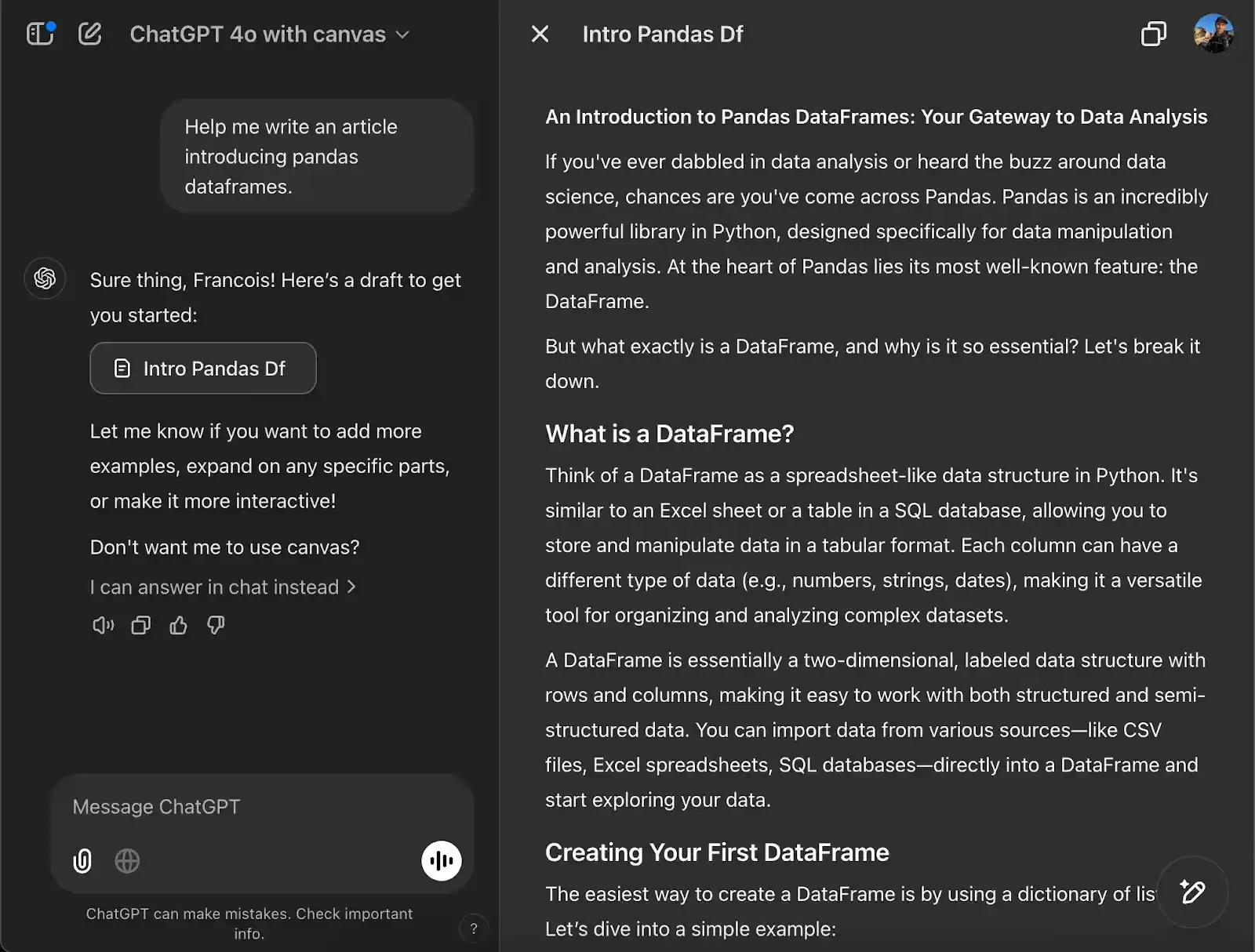
Task: Click the ChatGPT logo next to response
Action: tap(45, 278)
